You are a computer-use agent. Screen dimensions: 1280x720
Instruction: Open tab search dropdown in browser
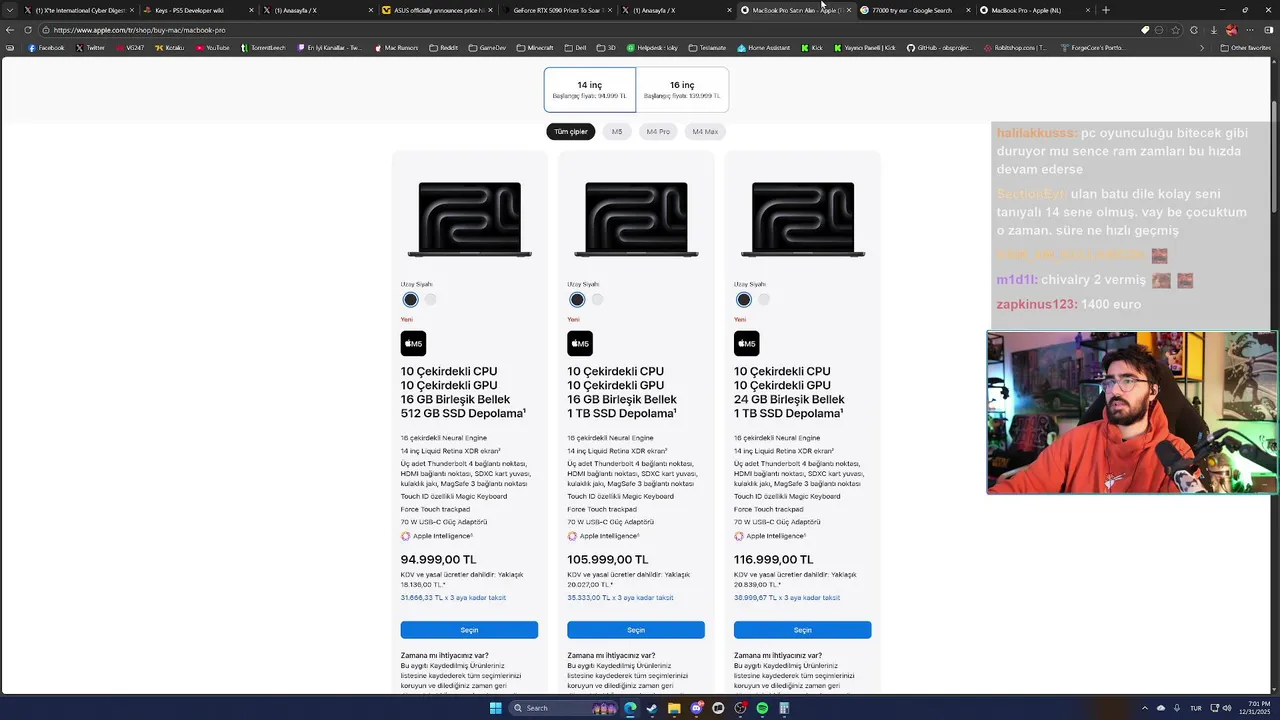coord(9,10)
